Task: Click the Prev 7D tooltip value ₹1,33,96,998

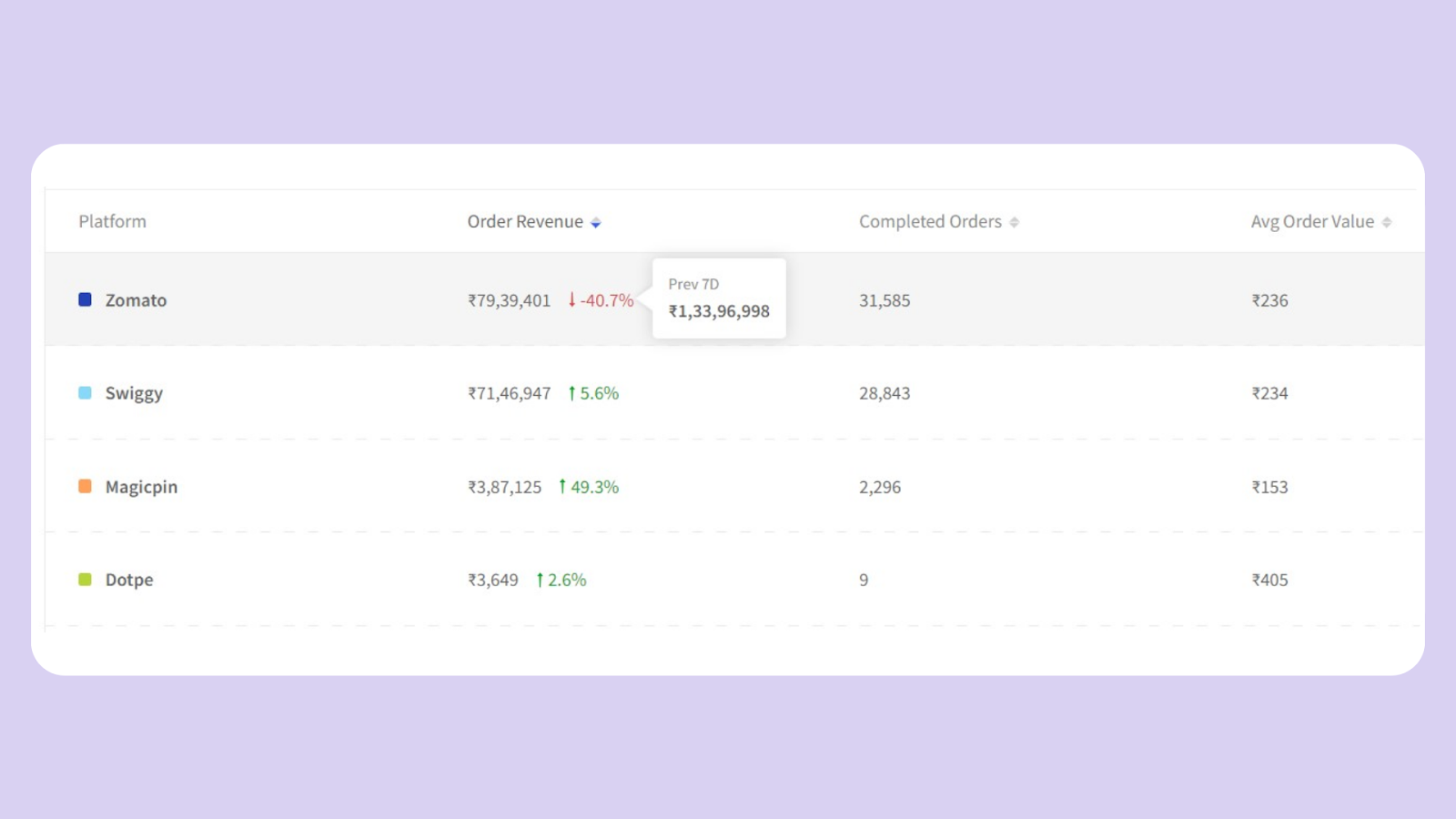Action: [x=719, y=311]
